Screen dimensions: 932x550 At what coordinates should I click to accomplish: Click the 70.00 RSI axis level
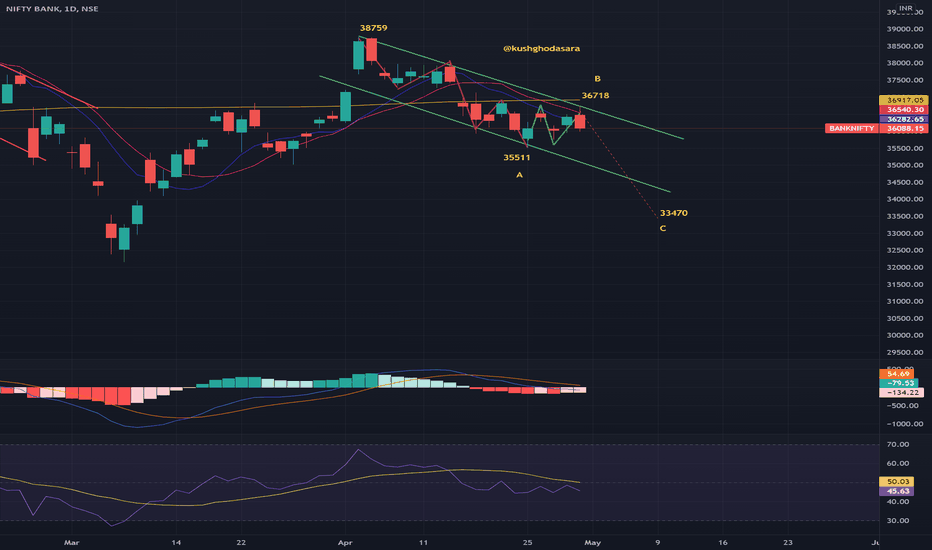[898, 444]
